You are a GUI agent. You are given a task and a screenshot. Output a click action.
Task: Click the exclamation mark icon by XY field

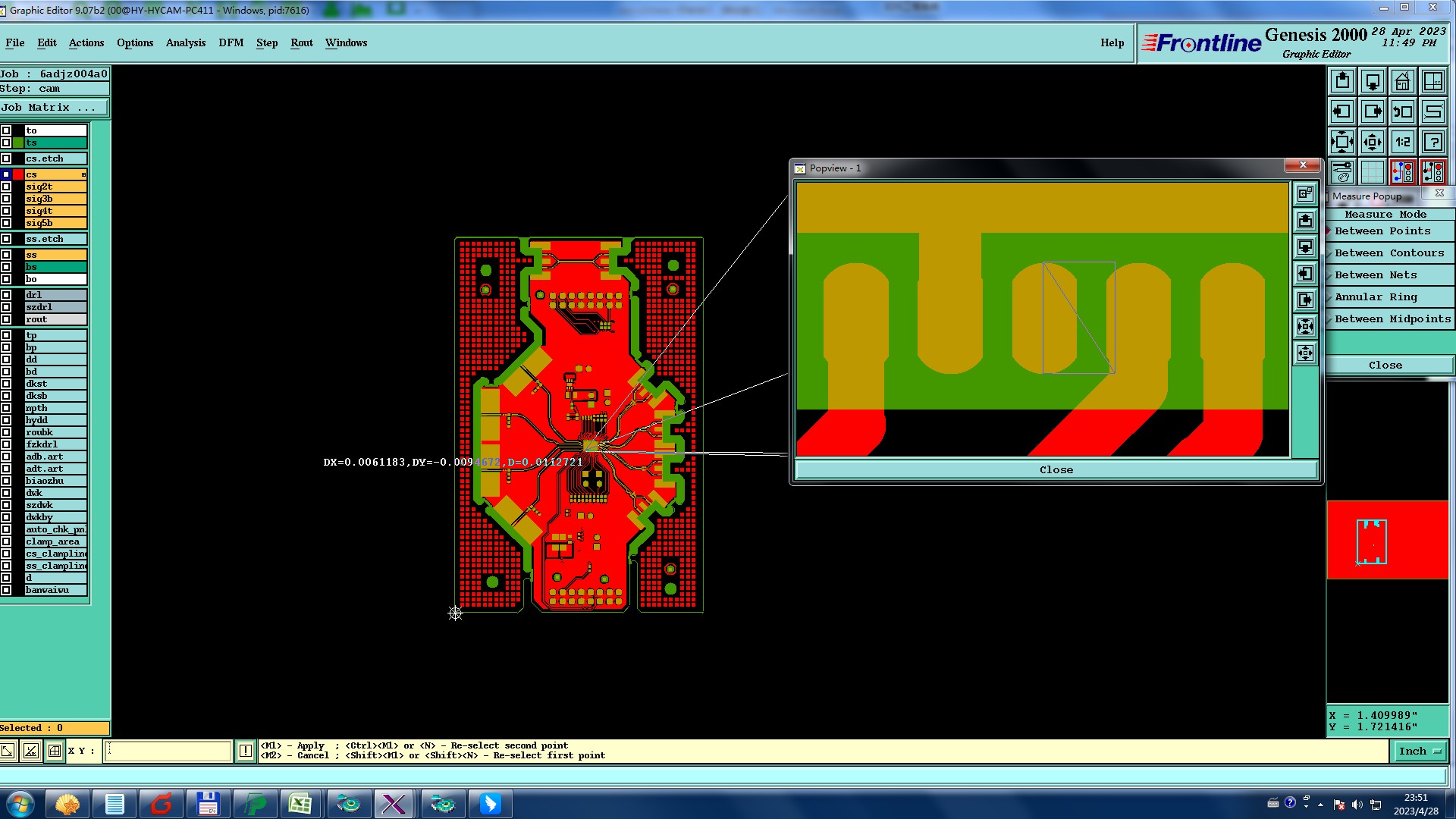click(x=246, y=751)
